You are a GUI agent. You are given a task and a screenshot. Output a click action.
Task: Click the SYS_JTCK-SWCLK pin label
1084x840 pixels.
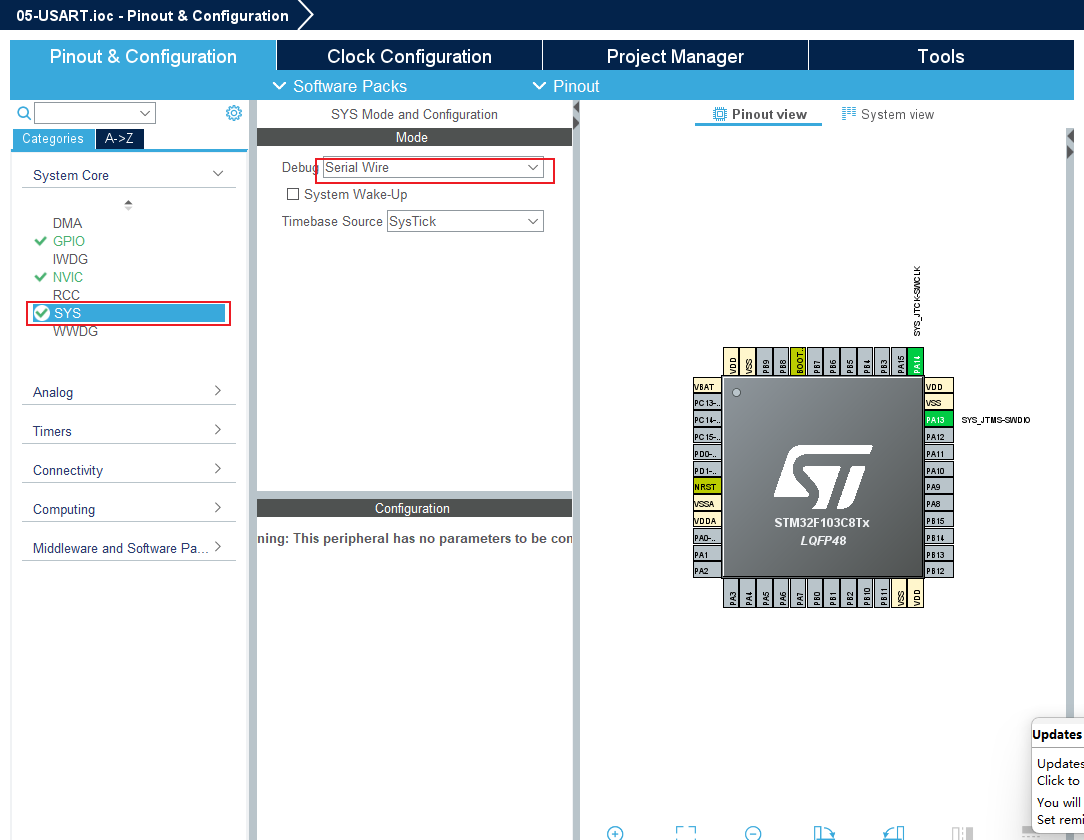[x=917, y=301]
